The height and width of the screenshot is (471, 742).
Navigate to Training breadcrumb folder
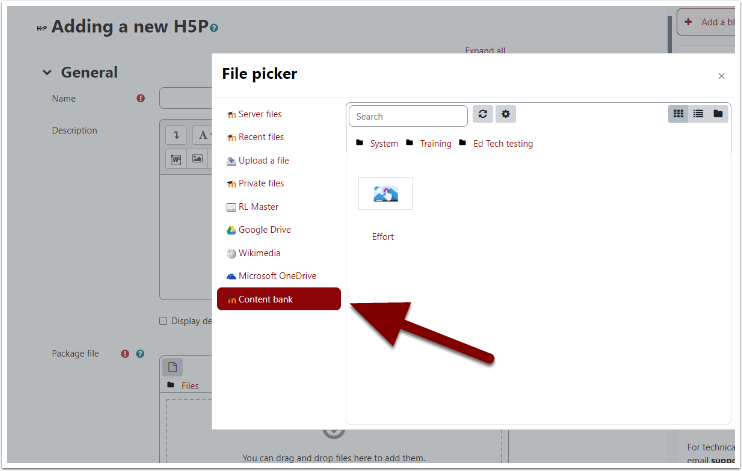(435, 144)
